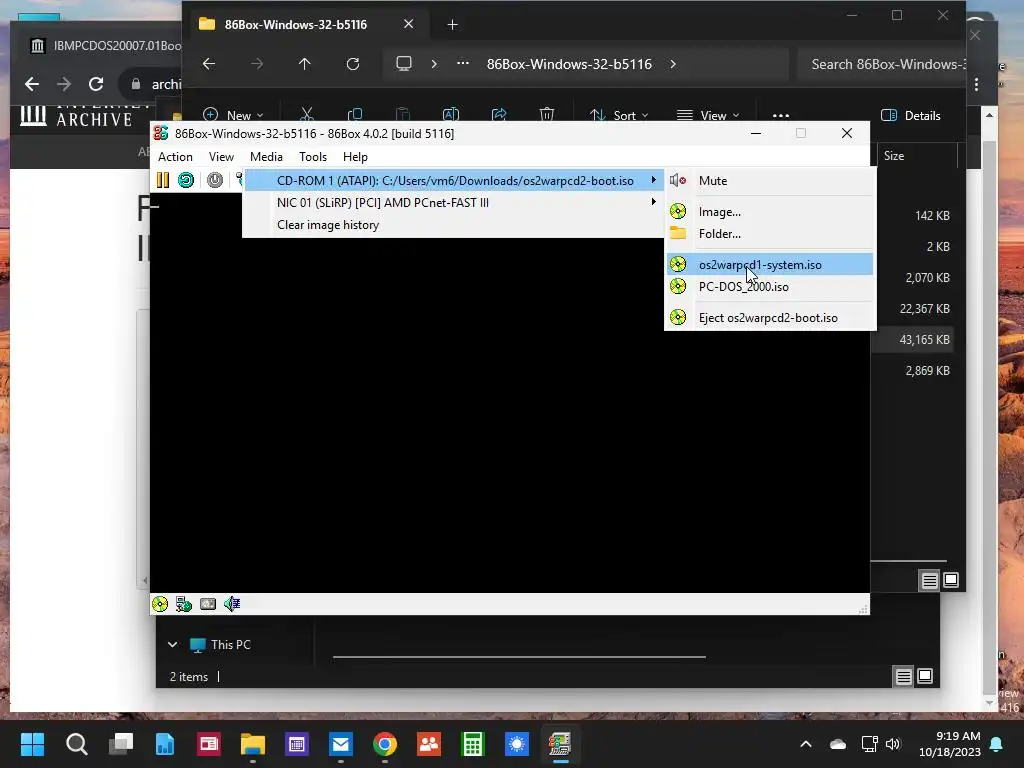Image resolution: width=1024 pixels, height=768 pixels.
Task: Click the Share icon in File Explorer
Action: tap(499, 115)
